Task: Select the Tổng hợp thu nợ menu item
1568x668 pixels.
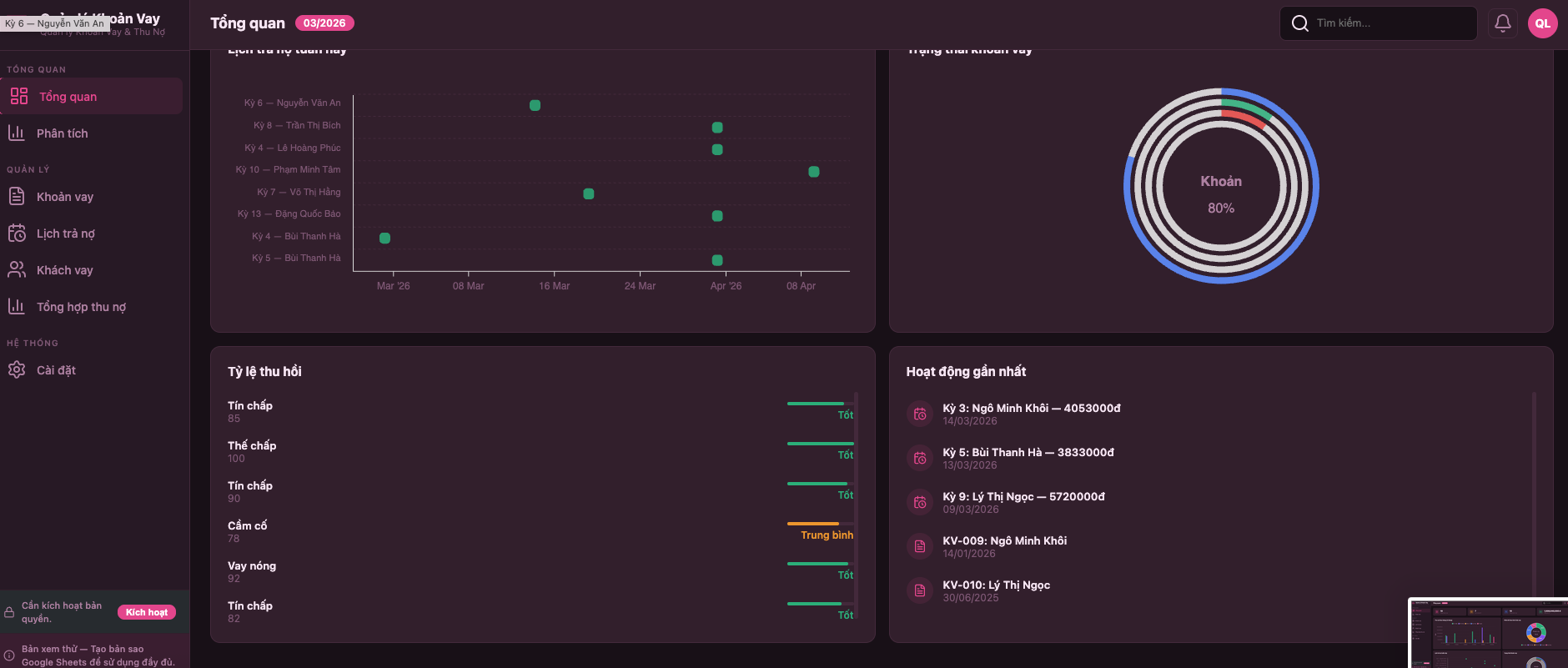Action: click(81, 307)
